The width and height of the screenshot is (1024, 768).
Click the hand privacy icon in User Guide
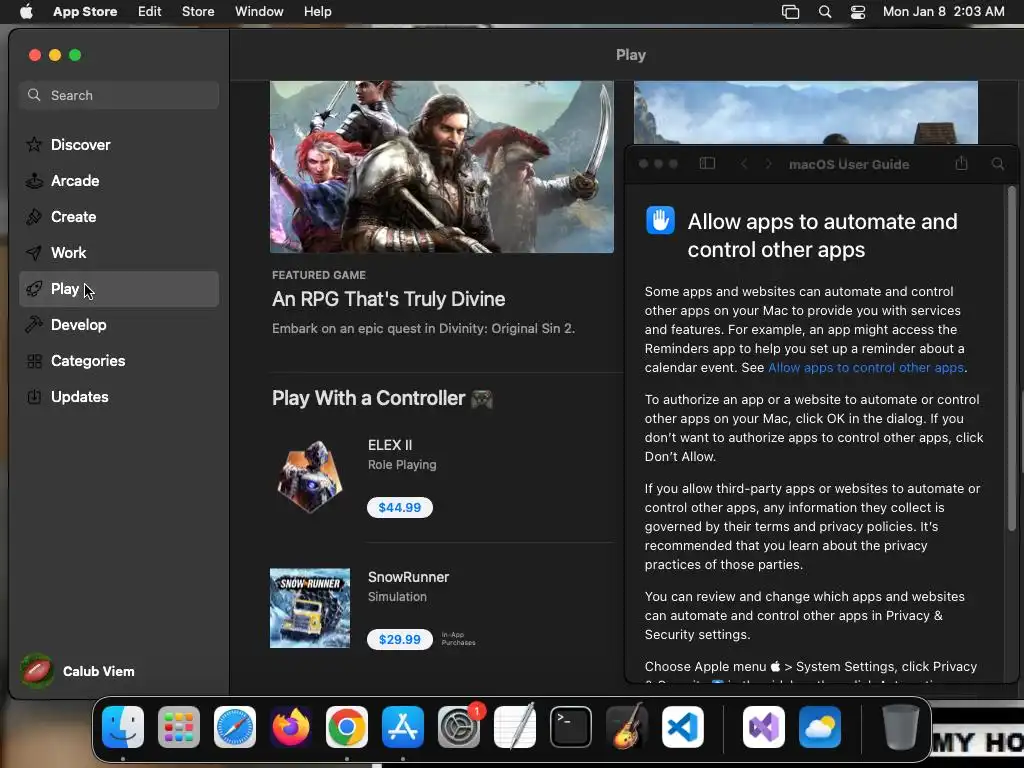click(x=660, y=220)
